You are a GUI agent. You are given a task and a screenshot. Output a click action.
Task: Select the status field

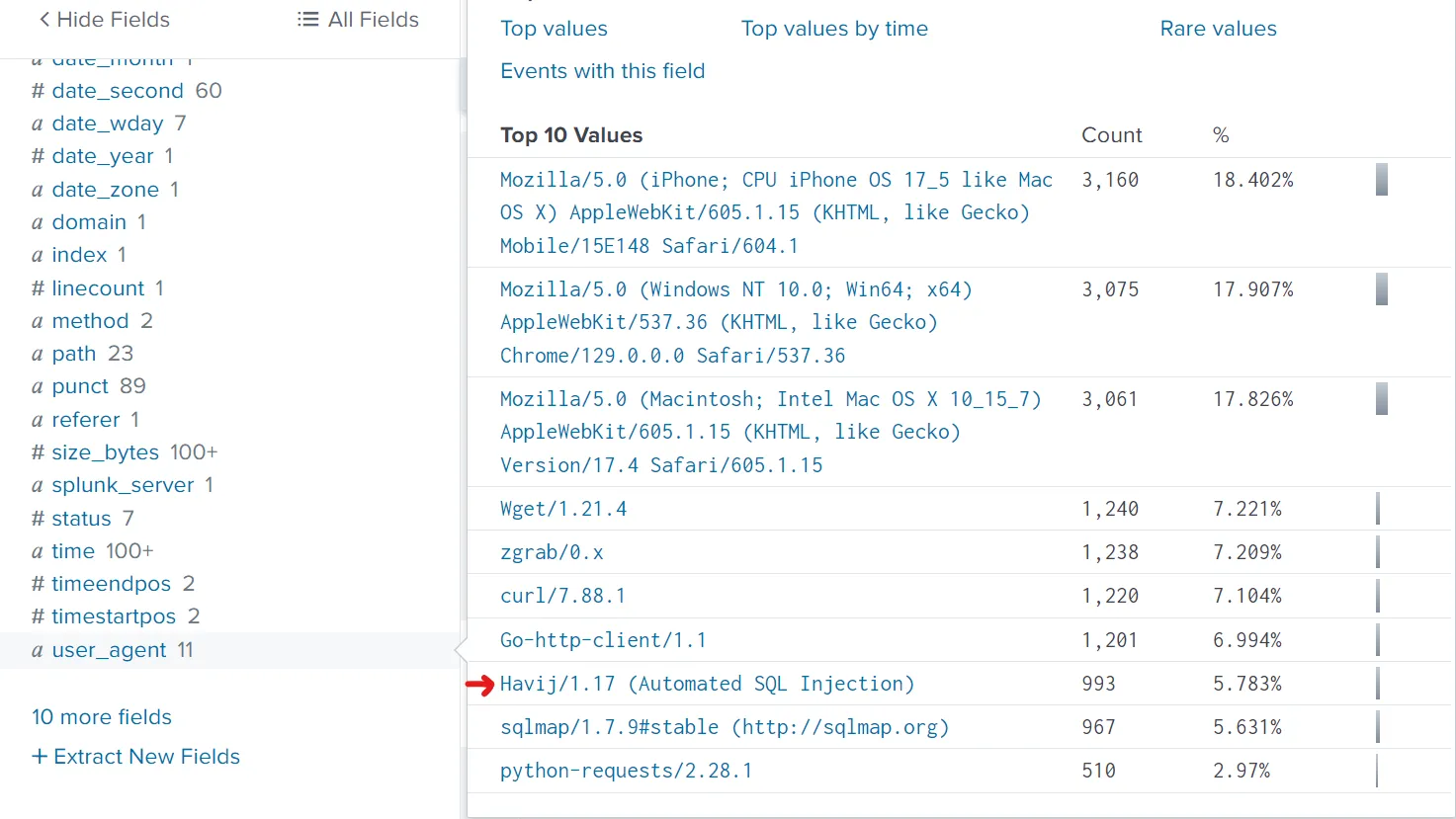tap(82, 519)
